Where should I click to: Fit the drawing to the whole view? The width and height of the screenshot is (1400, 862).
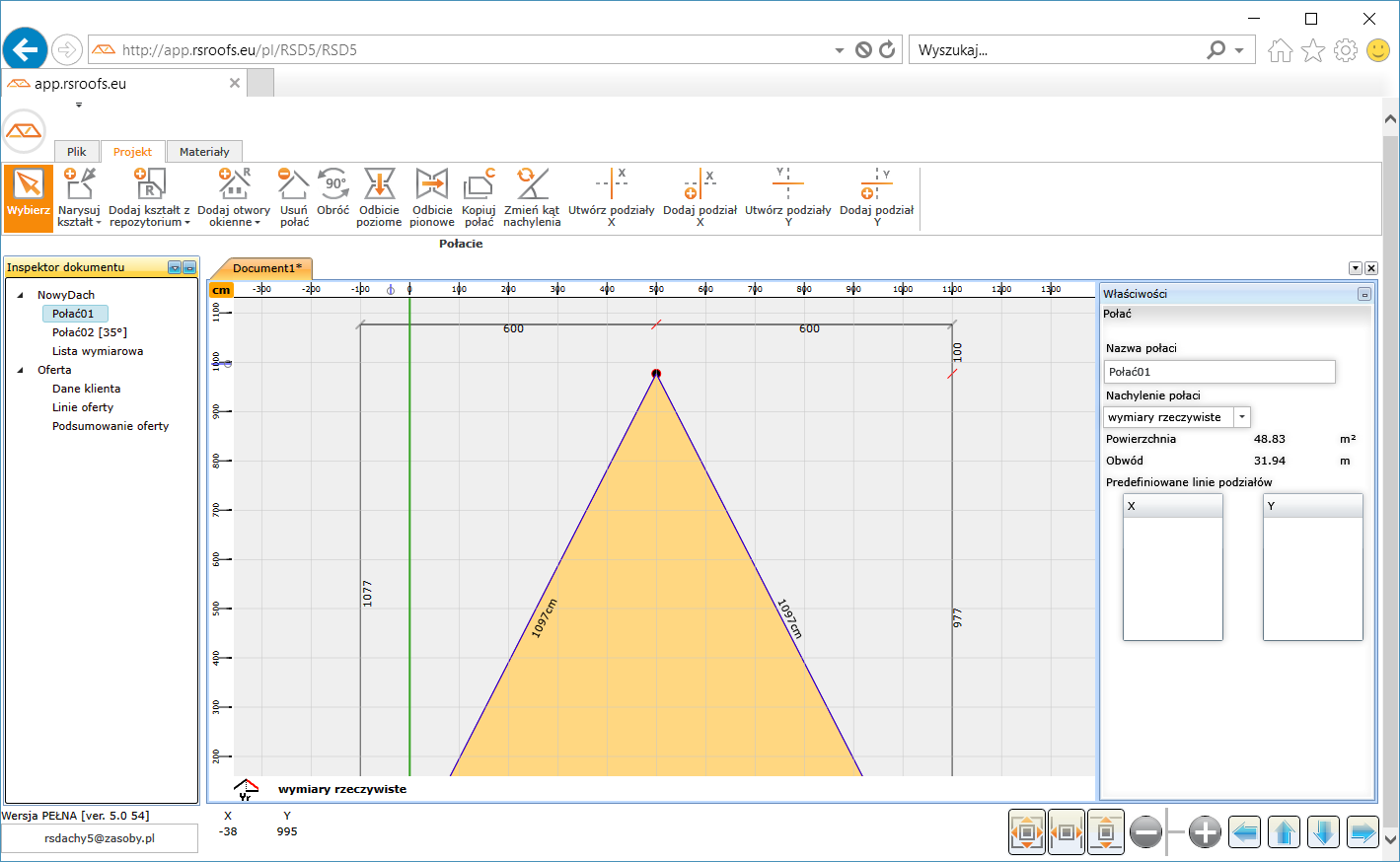(1027, 832)
